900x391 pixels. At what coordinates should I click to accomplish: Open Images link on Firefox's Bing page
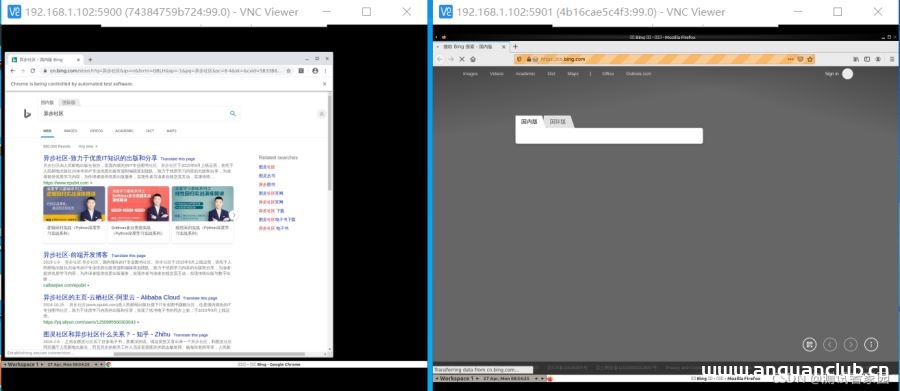click(x=470, y=74)
